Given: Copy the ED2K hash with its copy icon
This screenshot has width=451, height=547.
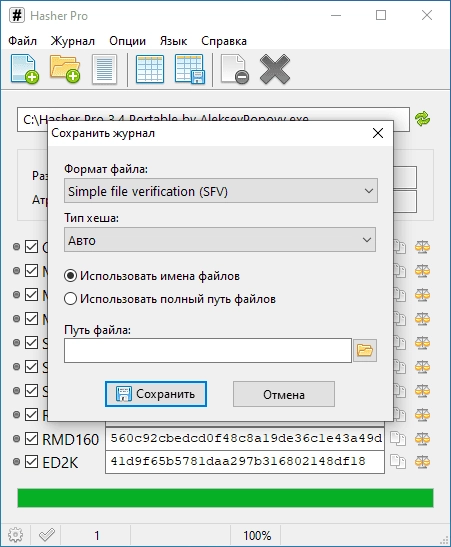Looking at the screenshot, I should coord(398,462).
